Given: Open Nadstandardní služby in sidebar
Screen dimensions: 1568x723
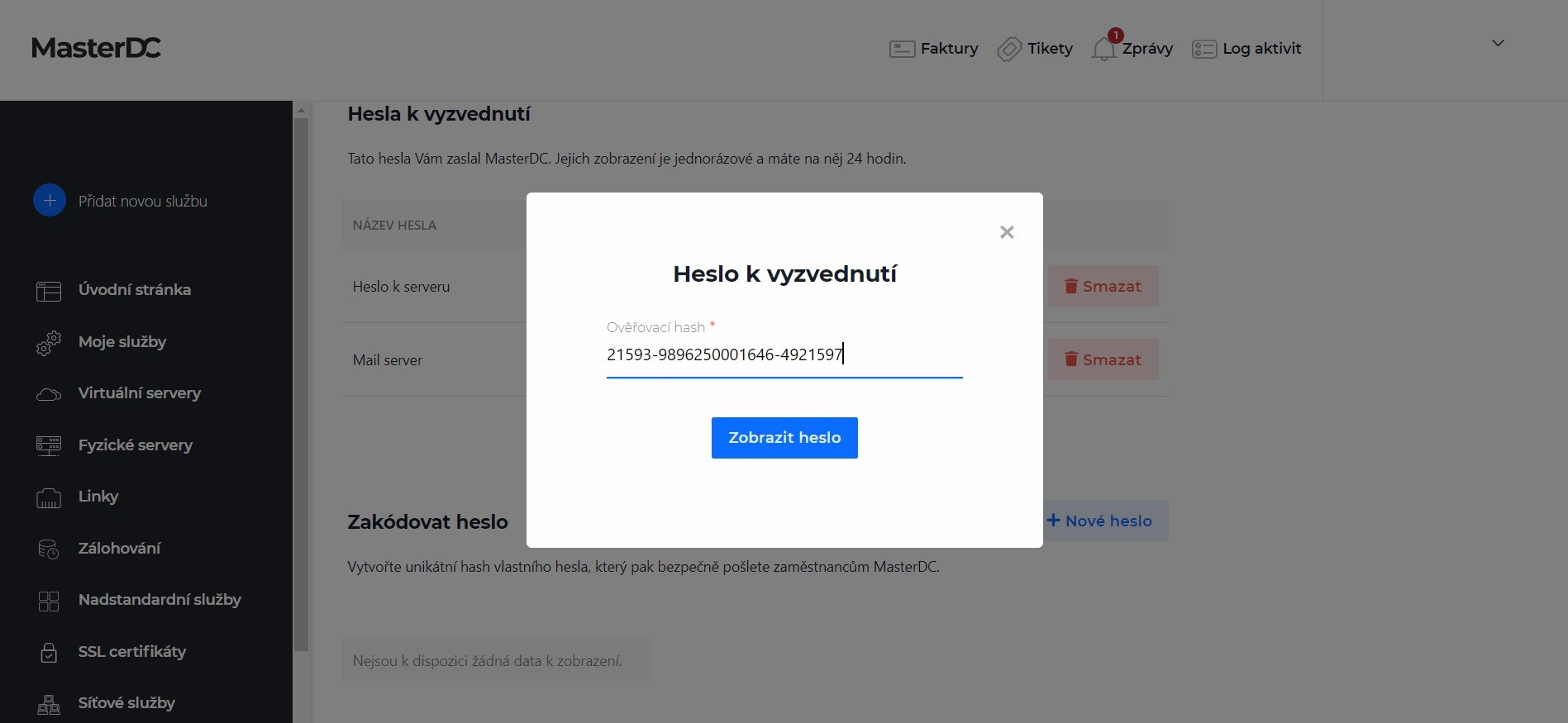Looking at the screenshot, I should (160, 600).
